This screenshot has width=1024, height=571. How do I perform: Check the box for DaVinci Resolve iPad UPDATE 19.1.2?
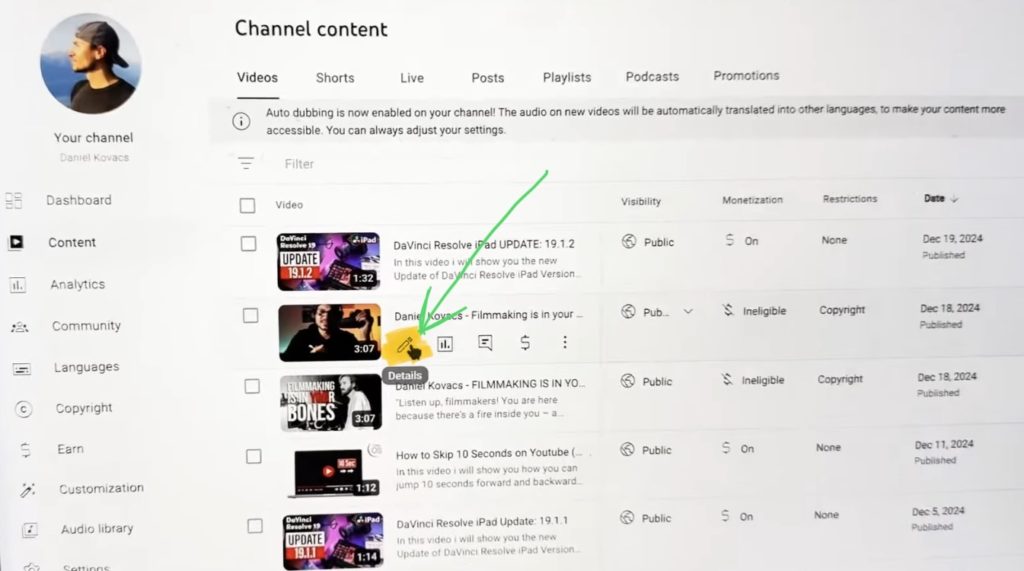click(248, 243)
